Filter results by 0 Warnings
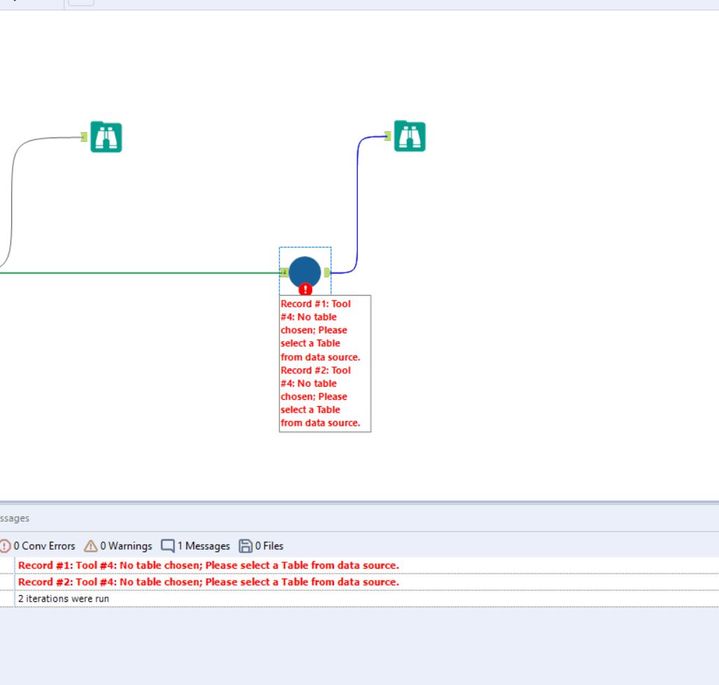719x685 pixels. (118, 546)
